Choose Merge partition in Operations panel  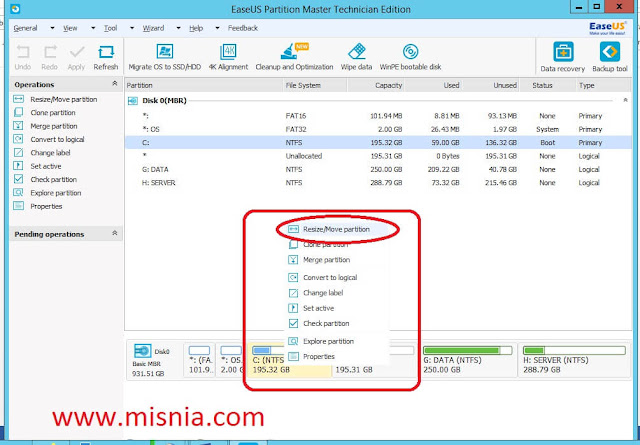45,126
